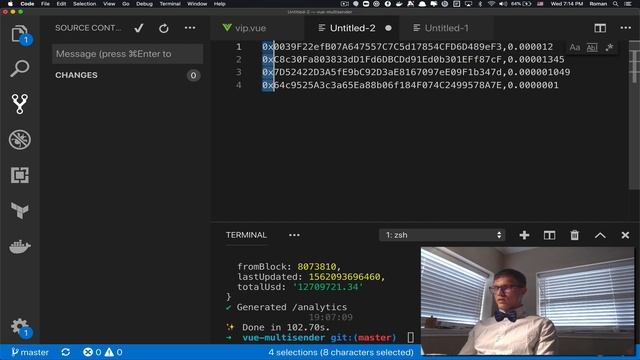
Task: Open the Terraform view icon
Action: click(x=19, y=211)
